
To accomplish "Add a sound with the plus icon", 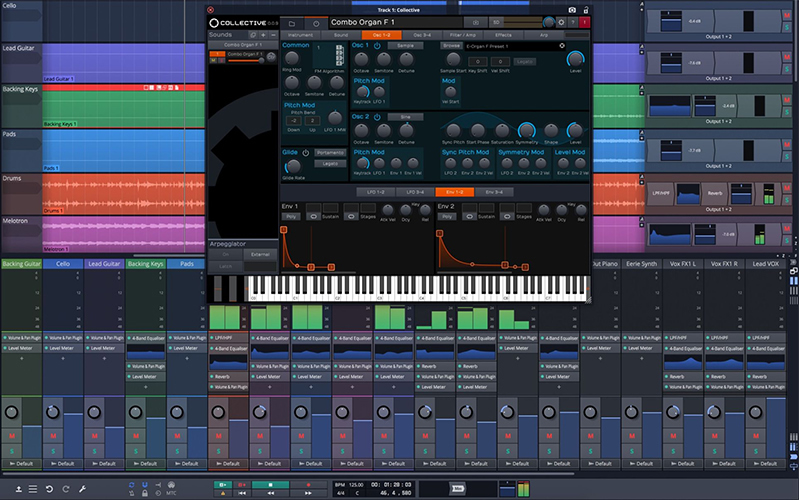I will (x=263, y=35).
